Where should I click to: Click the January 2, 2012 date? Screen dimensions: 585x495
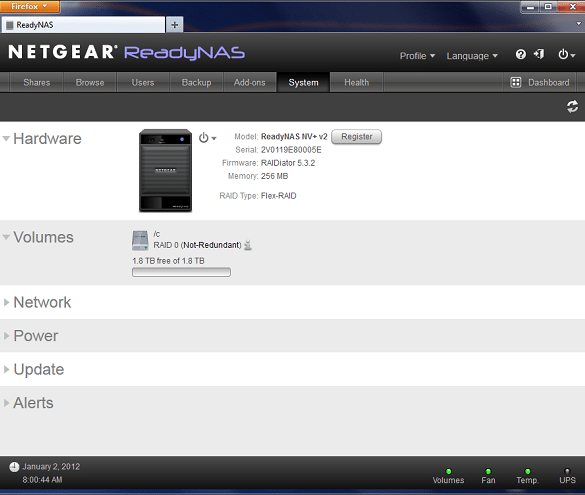[x=51, y=467]
